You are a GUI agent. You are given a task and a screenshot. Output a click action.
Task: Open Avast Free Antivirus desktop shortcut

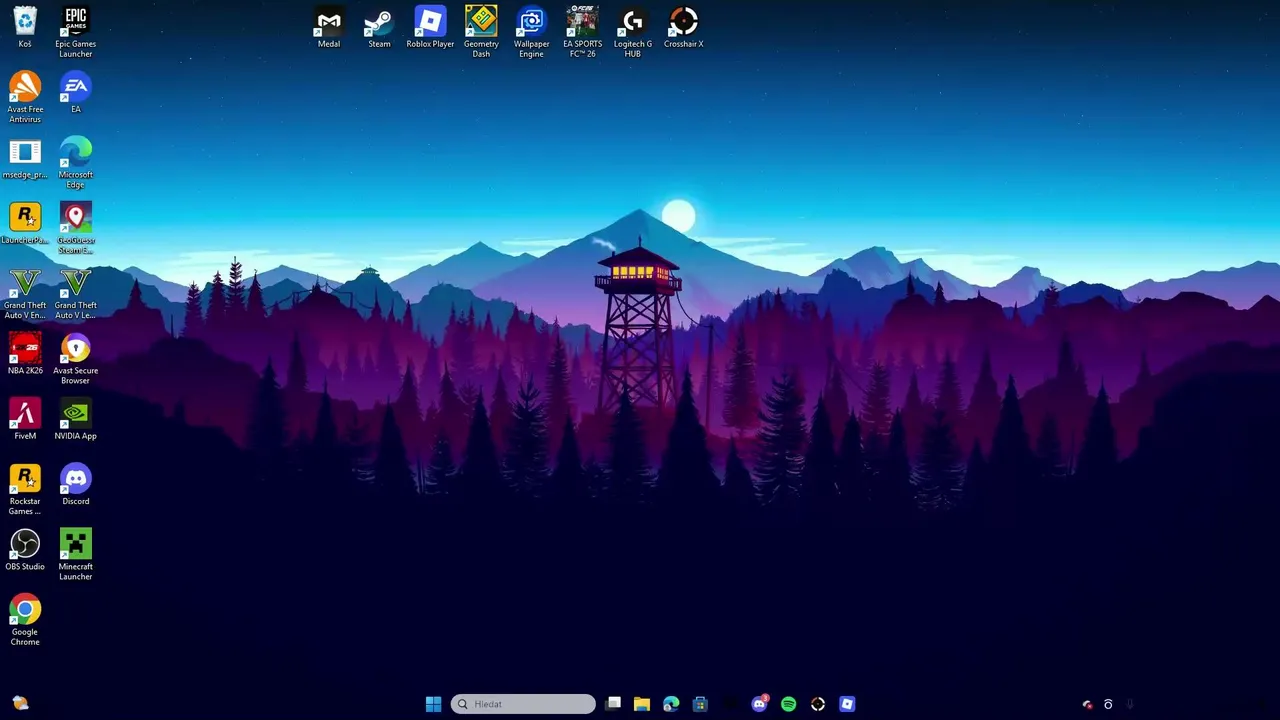pyautogui.click(x=25, y=98)
